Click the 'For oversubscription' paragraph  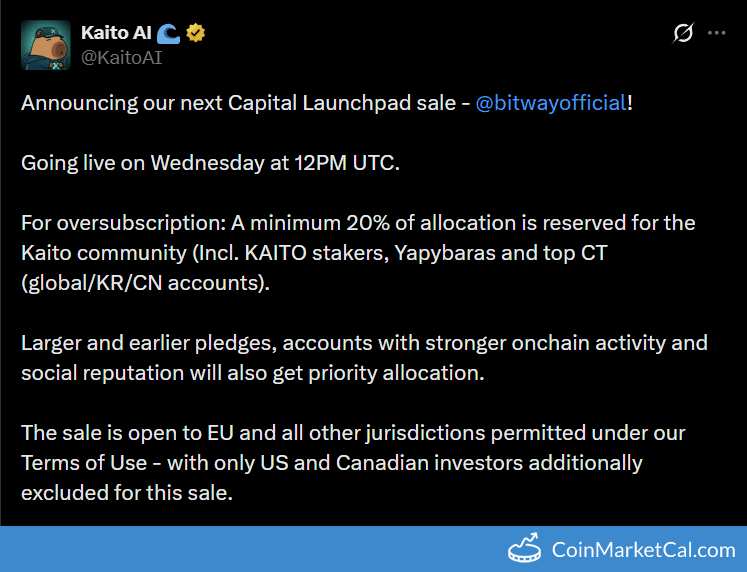pyautogui.click(x=358, y=253)
